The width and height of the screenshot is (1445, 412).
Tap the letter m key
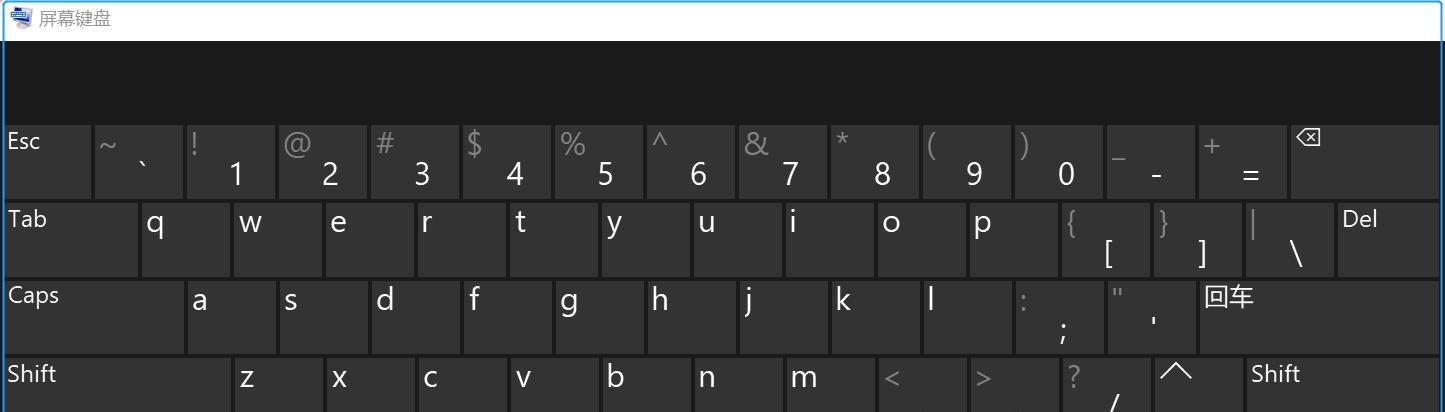coord(830,385)
